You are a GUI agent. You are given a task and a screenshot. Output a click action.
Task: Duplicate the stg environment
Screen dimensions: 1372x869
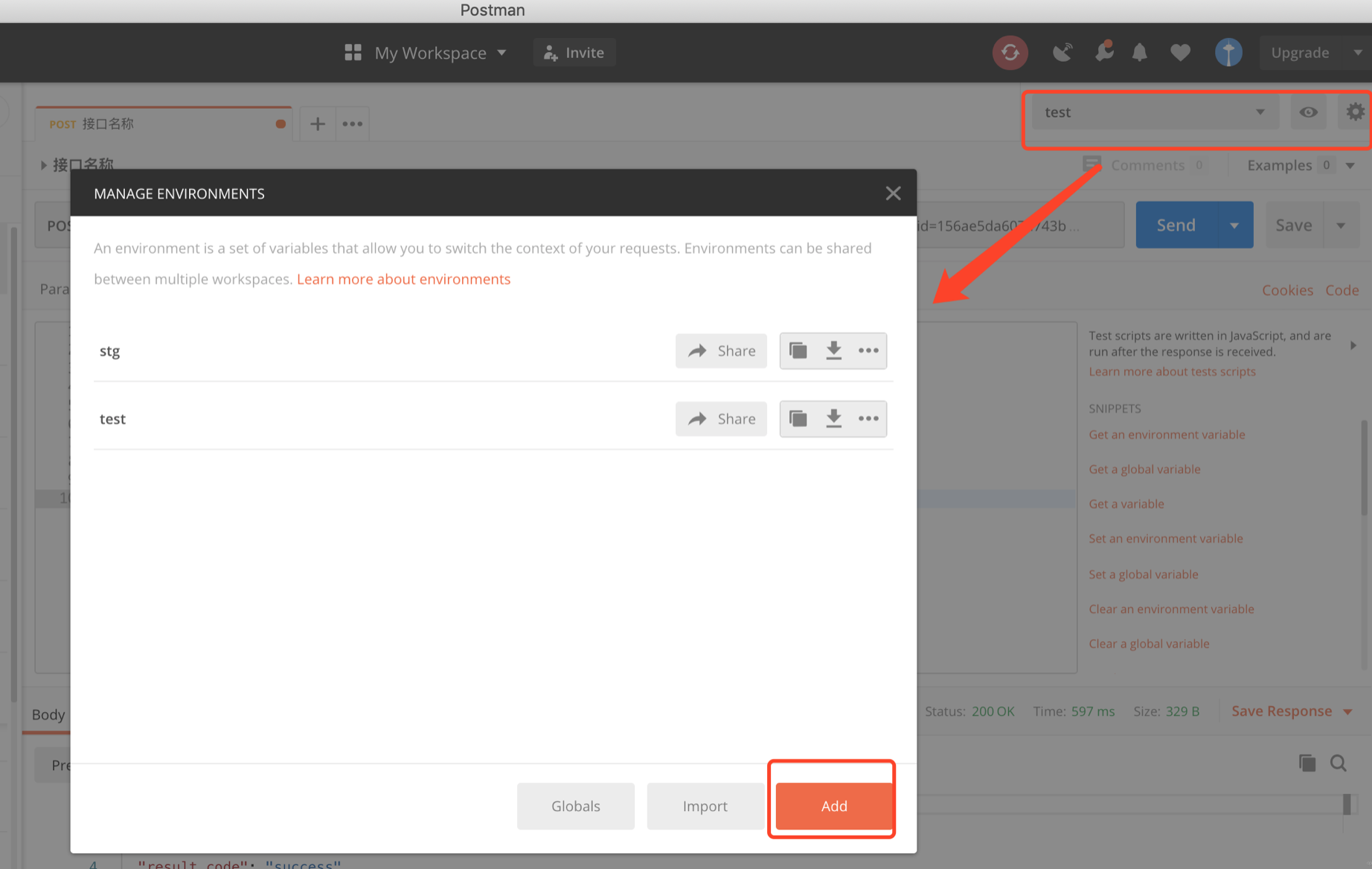(798, 350)
